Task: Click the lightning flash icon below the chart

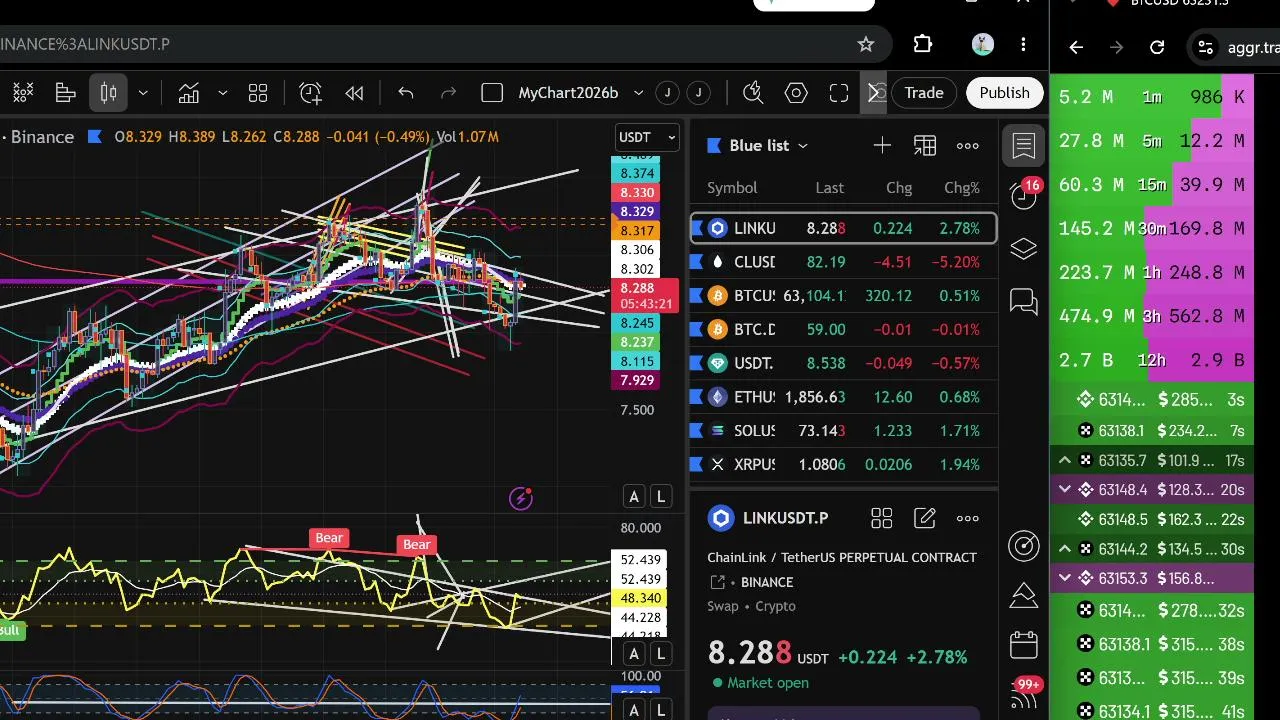Action: coord(521,498)
